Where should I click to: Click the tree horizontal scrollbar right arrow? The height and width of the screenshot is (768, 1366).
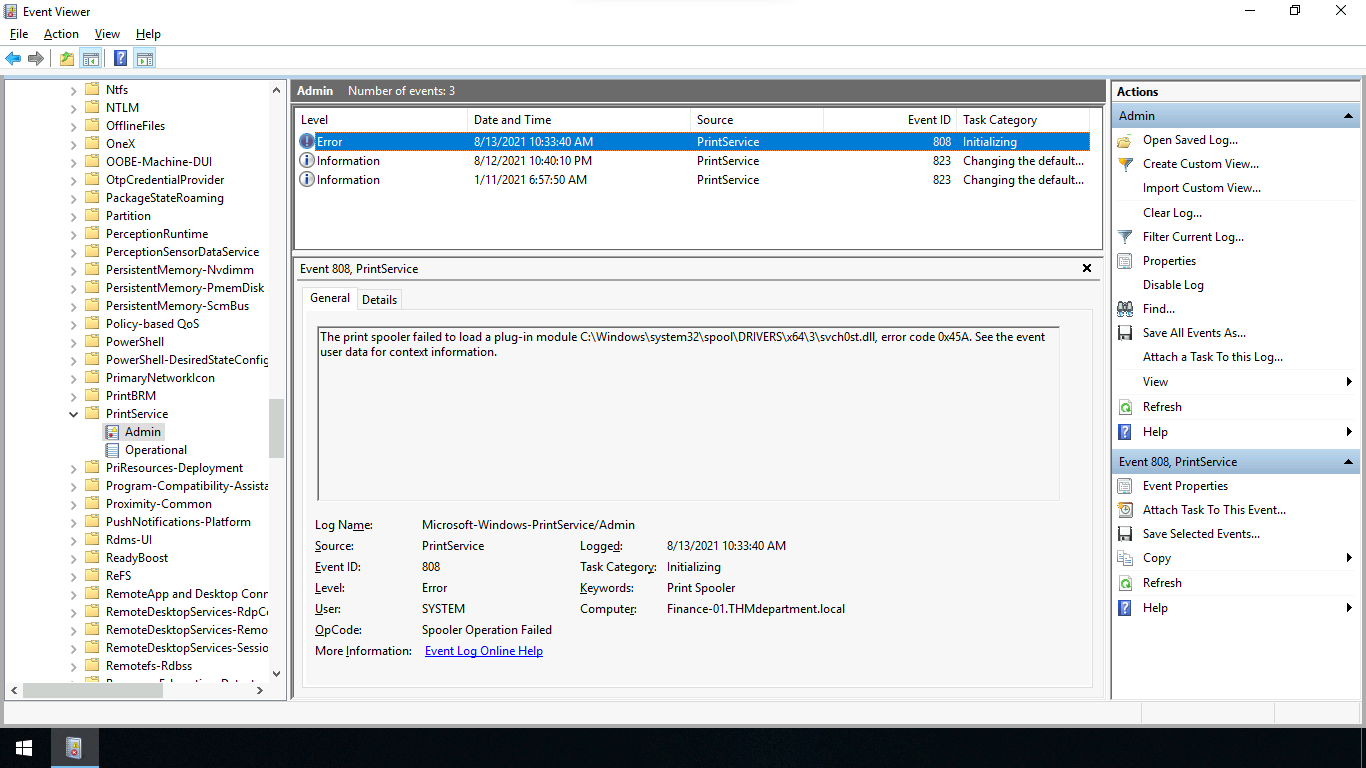point(260,690)
